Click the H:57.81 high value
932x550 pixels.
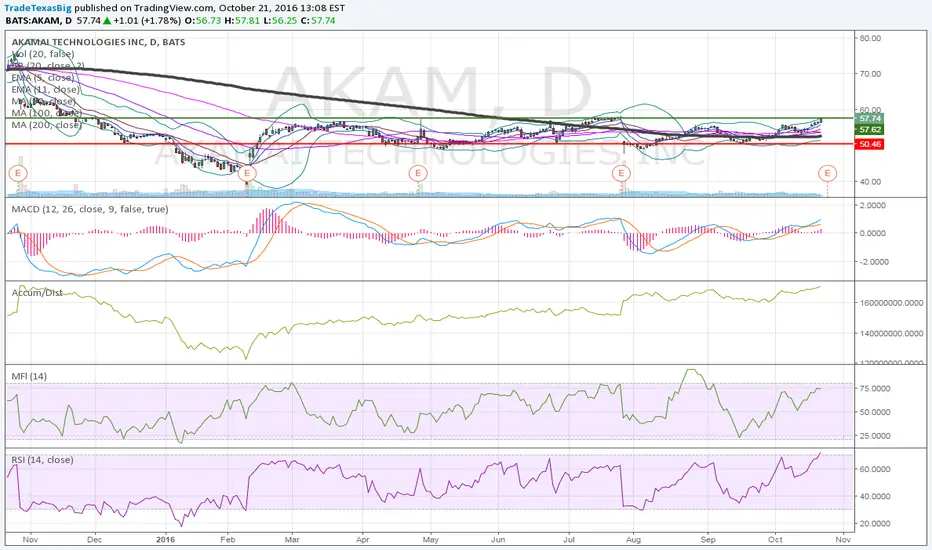(x=242, y=21)
